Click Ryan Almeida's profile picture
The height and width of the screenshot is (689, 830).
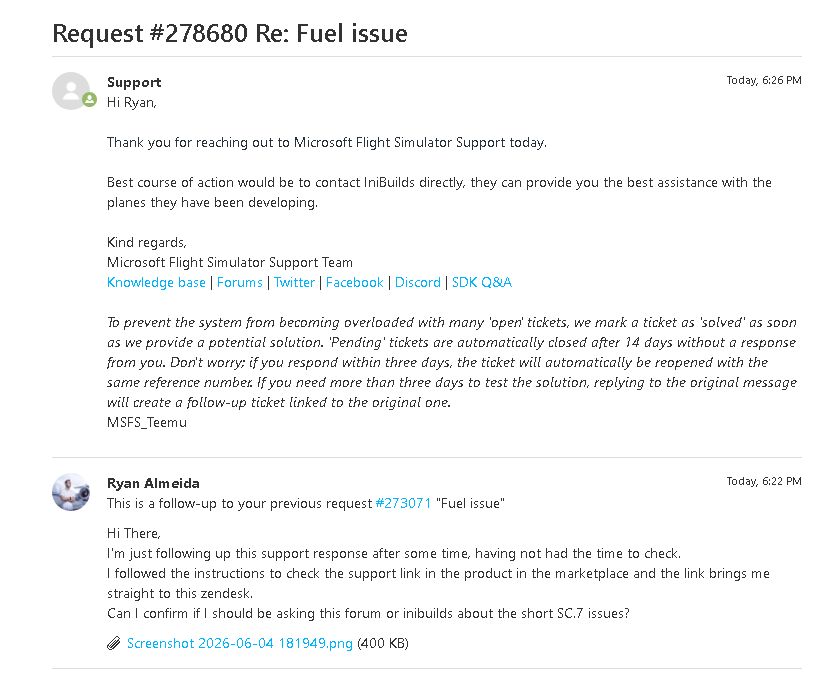tap(71, 492)
